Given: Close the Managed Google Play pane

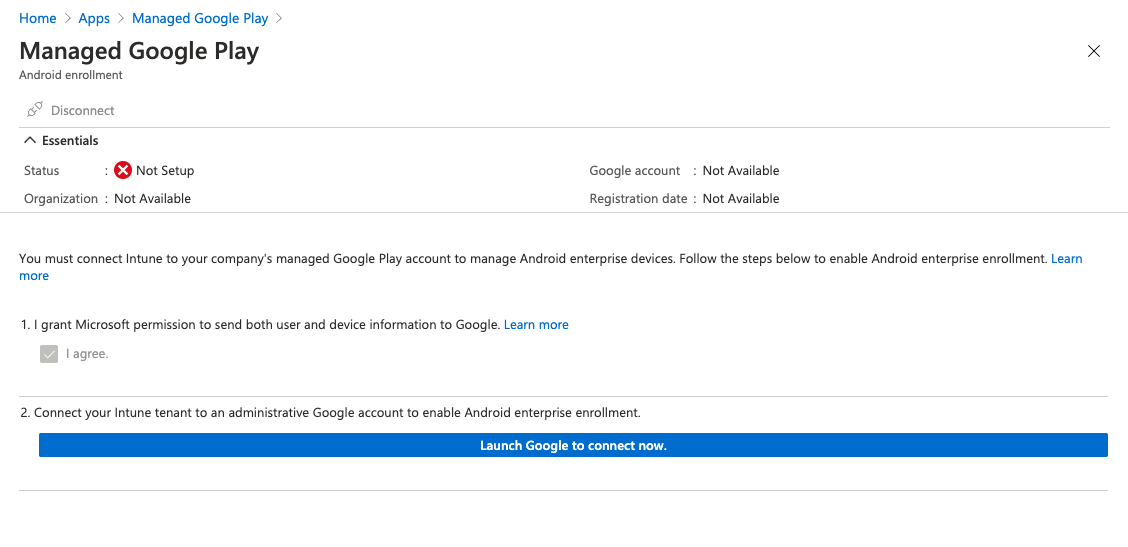Looking at the screenshot, I should tap(1093, 52).
